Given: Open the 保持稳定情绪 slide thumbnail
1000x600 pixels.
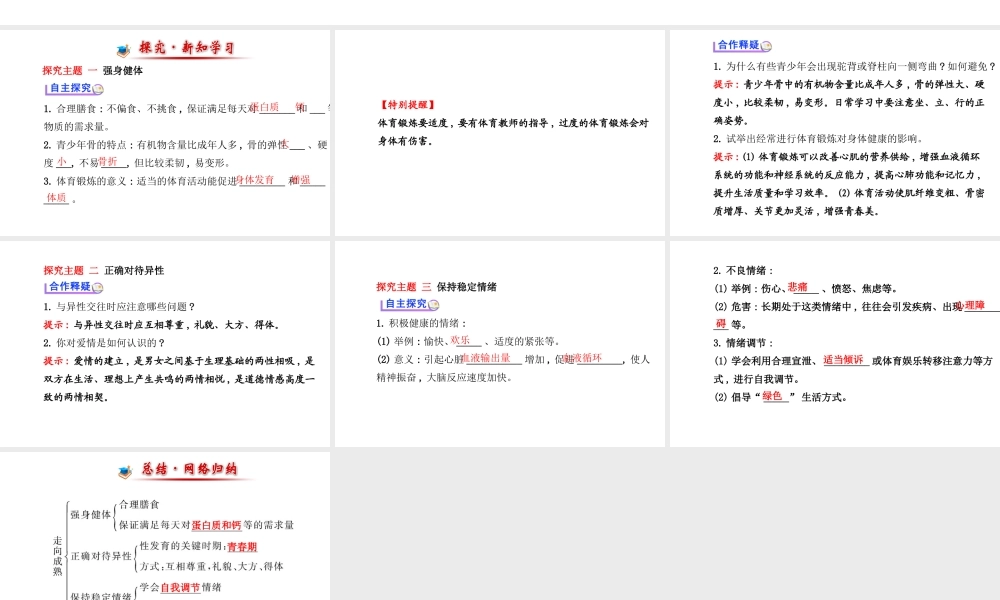Looking at the screenshot, I should 500,344.
